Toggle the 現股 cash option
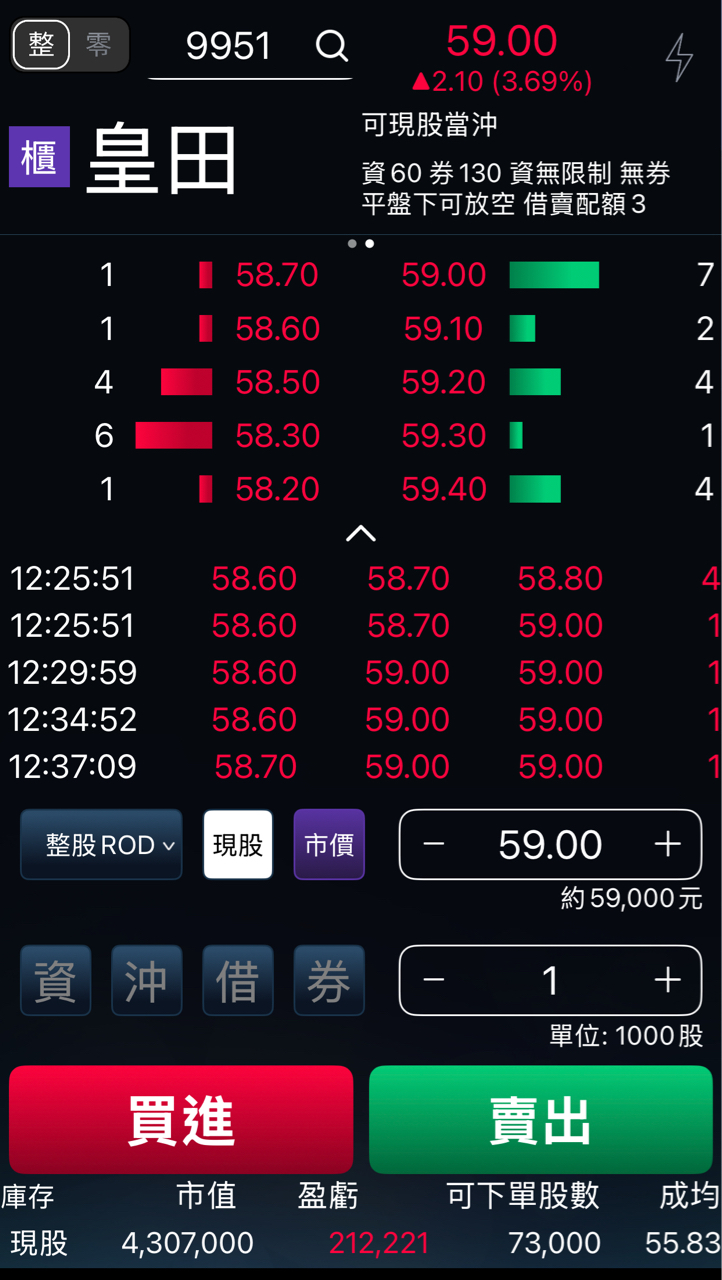722x1280 pixels. (x=238, y=845)
